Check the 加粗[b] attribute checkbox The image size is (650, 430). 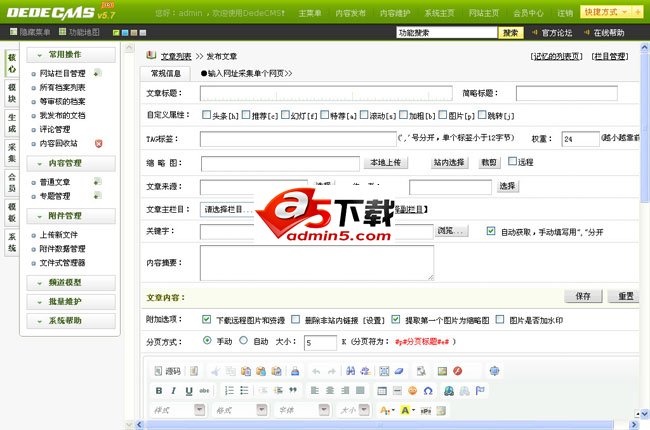pyautogui.click(x=403, y=114)
